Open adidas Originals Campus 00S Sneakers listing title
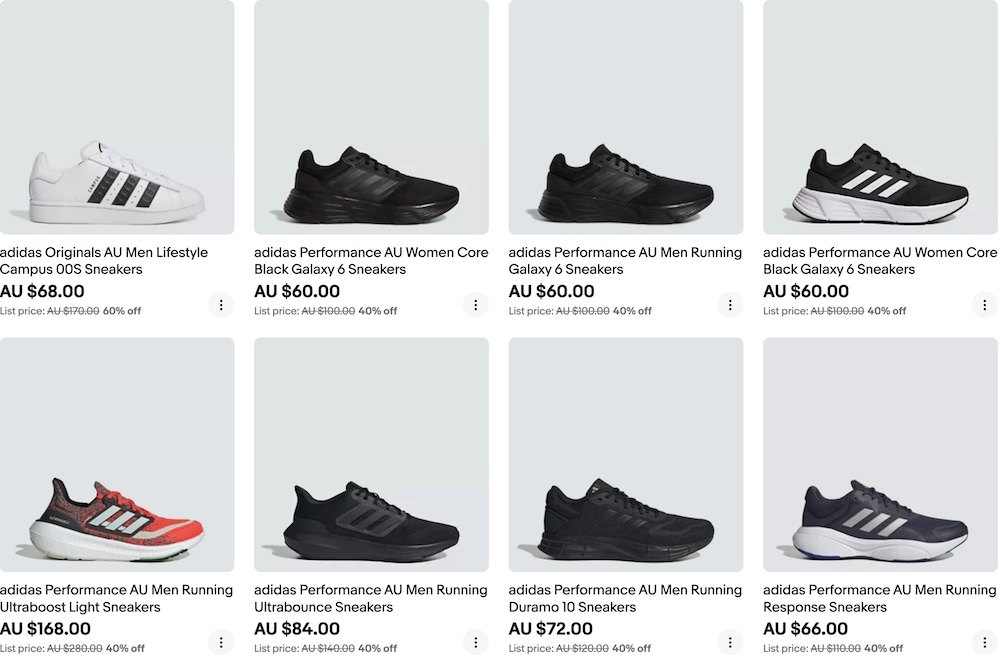This screenshot has height=670, width=1000. coord(104,261)
